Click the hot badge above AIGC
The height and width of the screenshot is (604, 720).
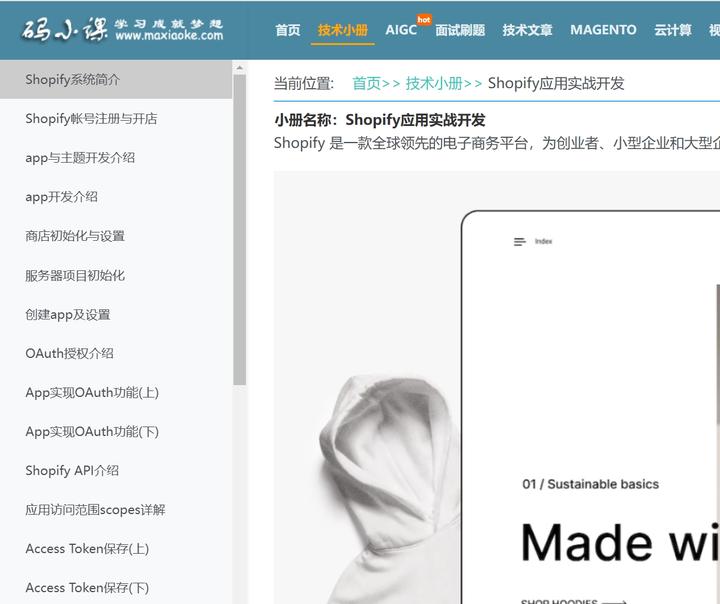tap(424, 20)
